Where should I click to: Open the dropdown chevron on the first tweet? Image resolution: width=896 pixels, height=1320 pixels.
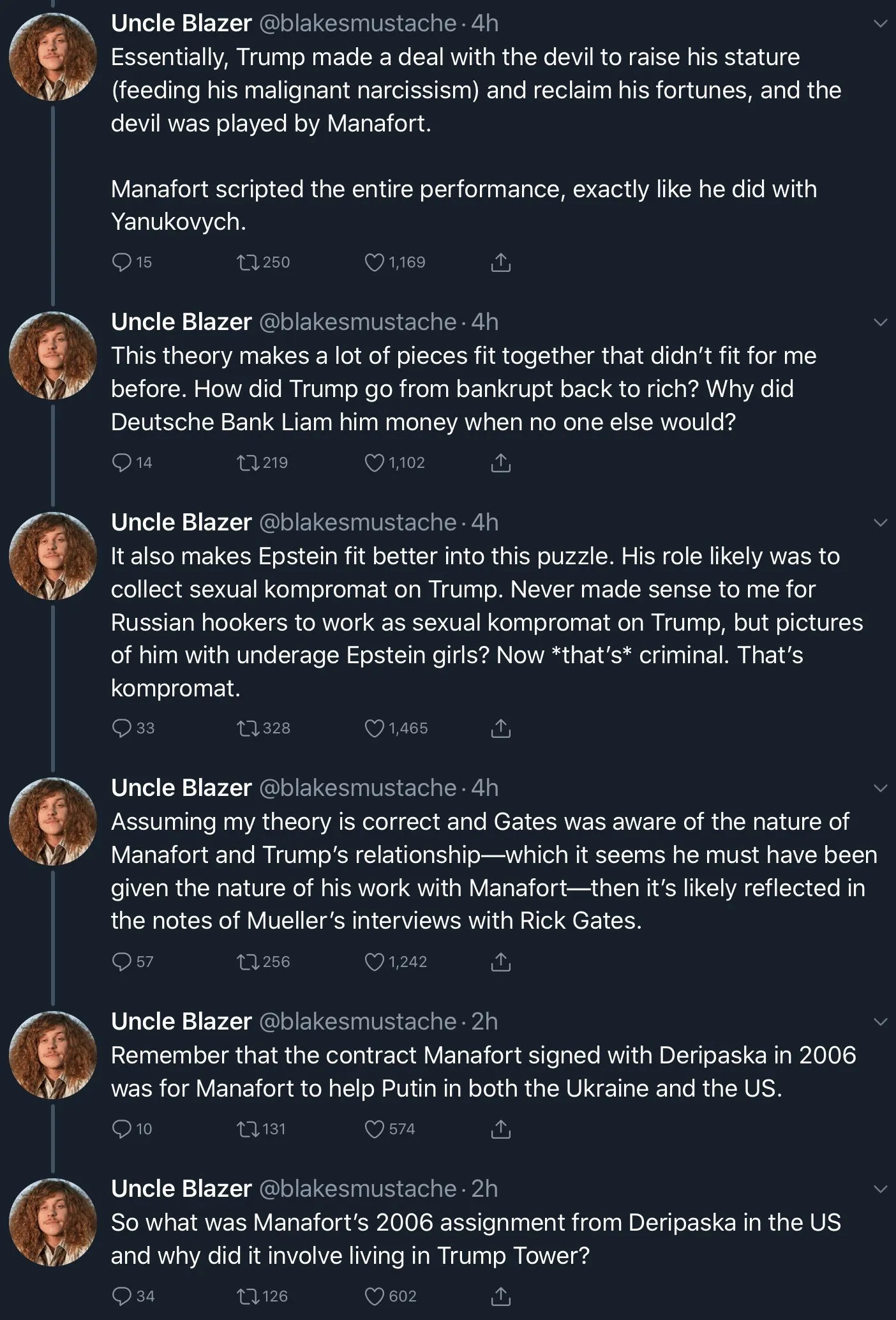[x=880, y=24]
